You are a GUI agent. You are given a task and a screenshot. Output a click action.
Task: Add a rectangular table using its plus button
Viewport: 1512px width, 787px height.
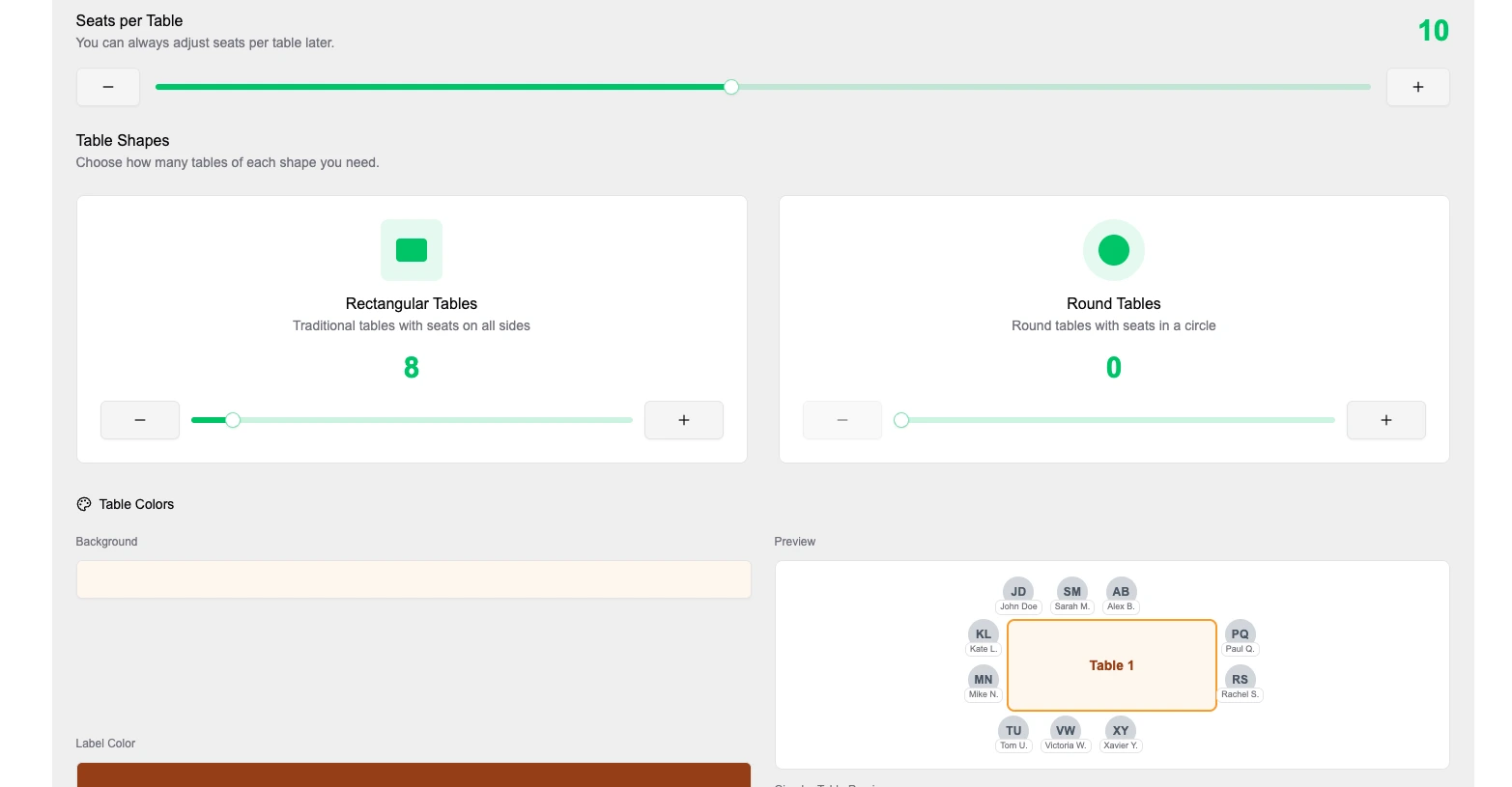[683, 420]
